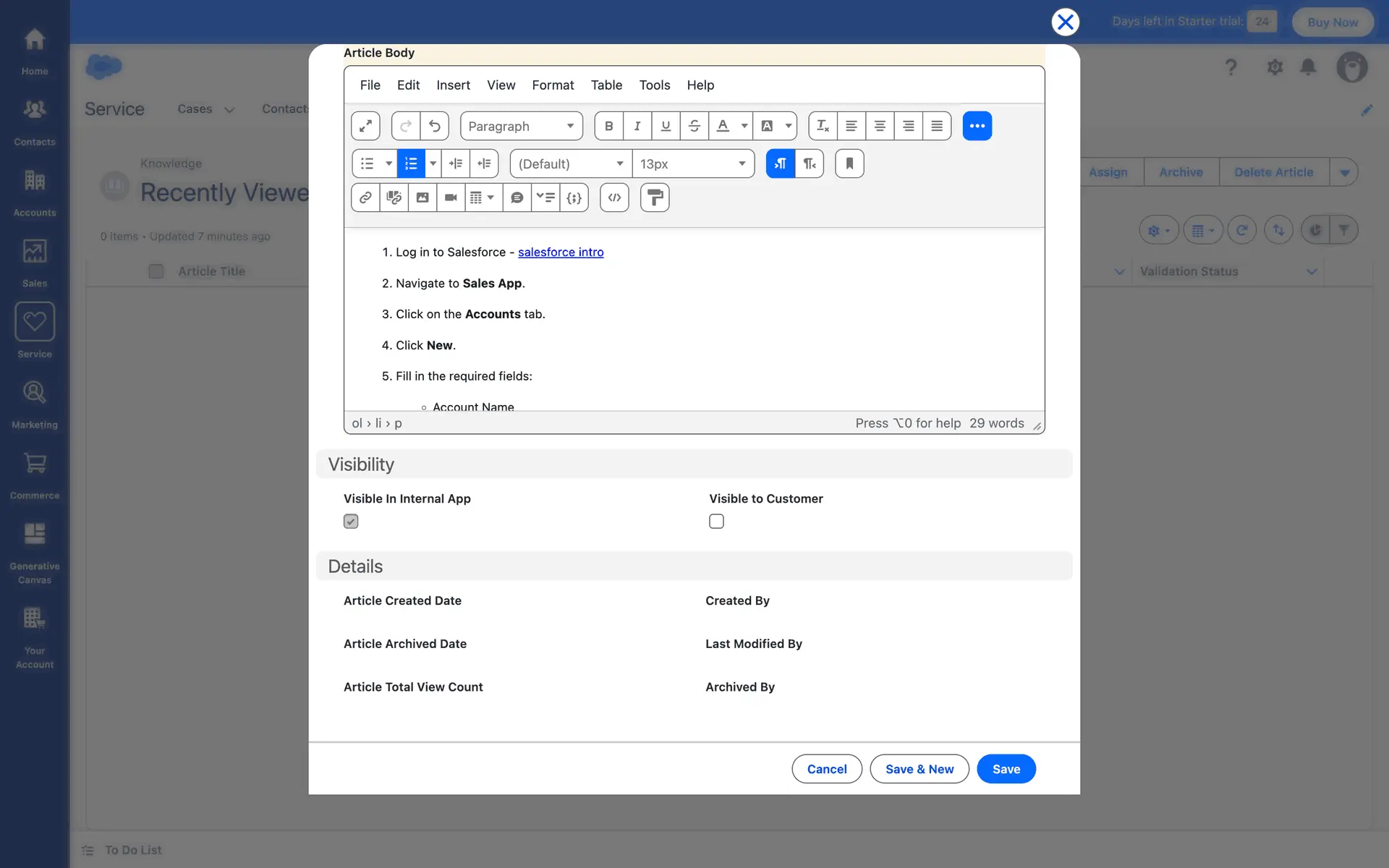Insert a link with chain icon
Viewport: 1389px width, 868px height.
tap(365, 197)
